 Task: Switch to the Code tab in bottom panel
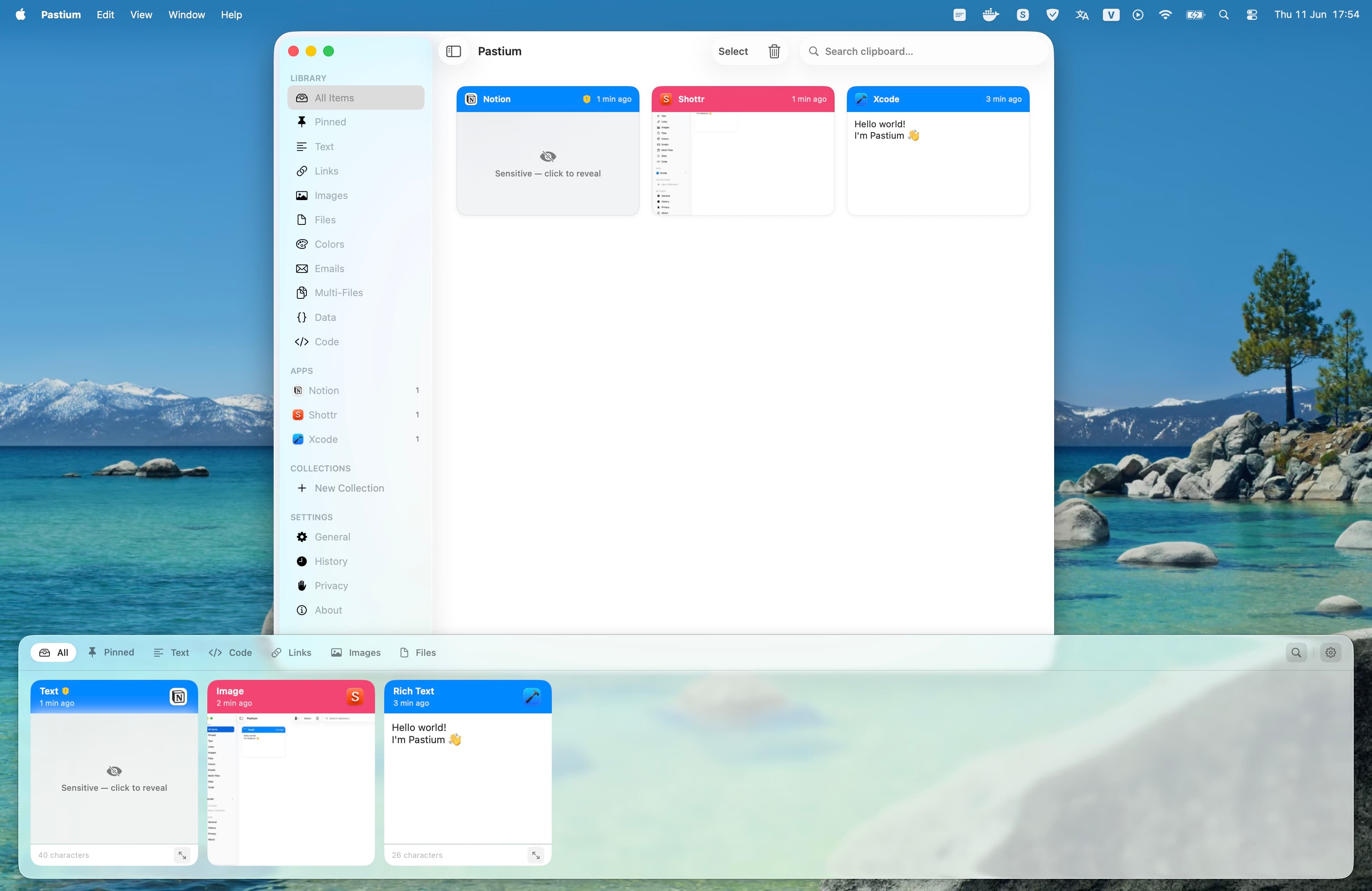click(x=230, y=652)
